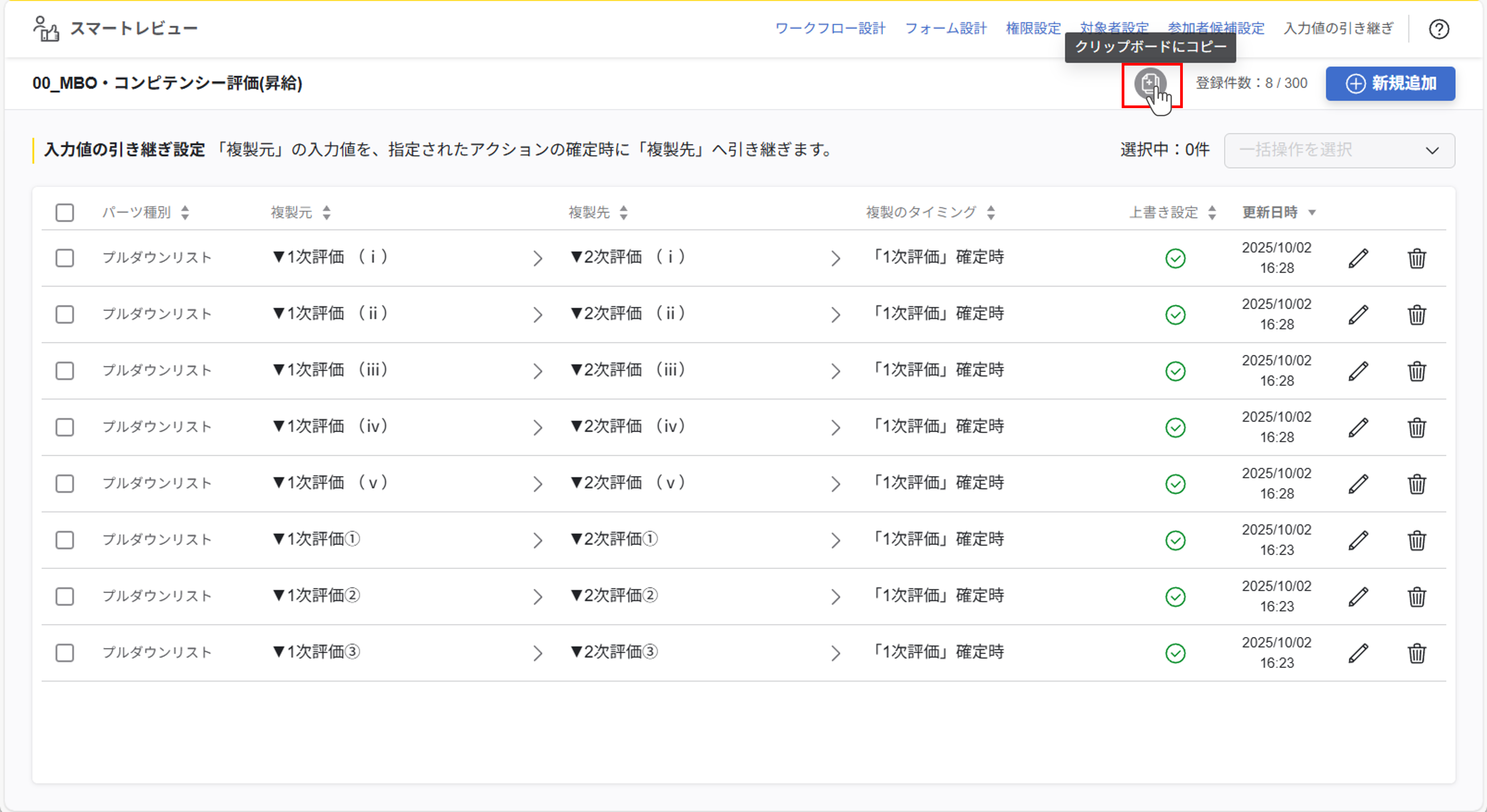This screenshot has height=812, width=1487.
Task: Click trash icon for the 1次評価① row
Action: (1417, 540)
